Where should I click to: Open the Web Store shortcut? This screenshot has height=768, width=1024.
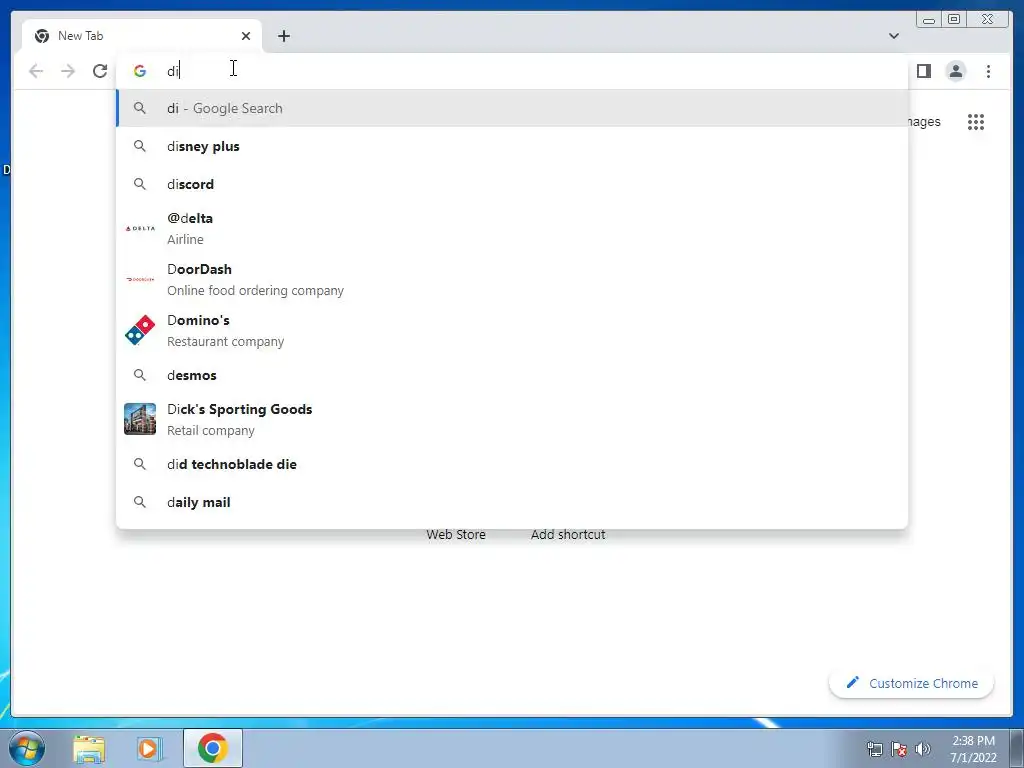pos(456,534)
